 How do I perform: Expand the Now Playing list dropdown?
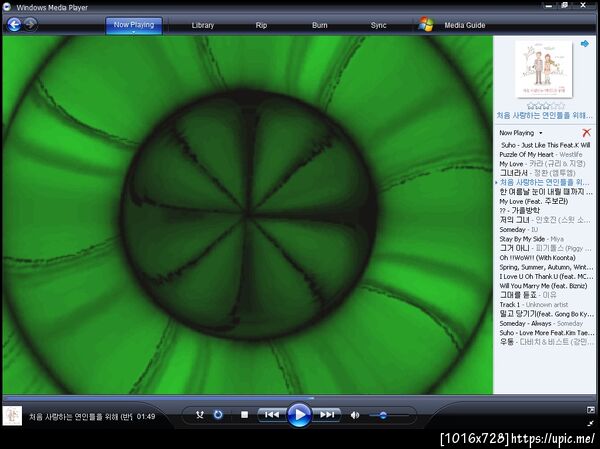(x=541, y=133)
